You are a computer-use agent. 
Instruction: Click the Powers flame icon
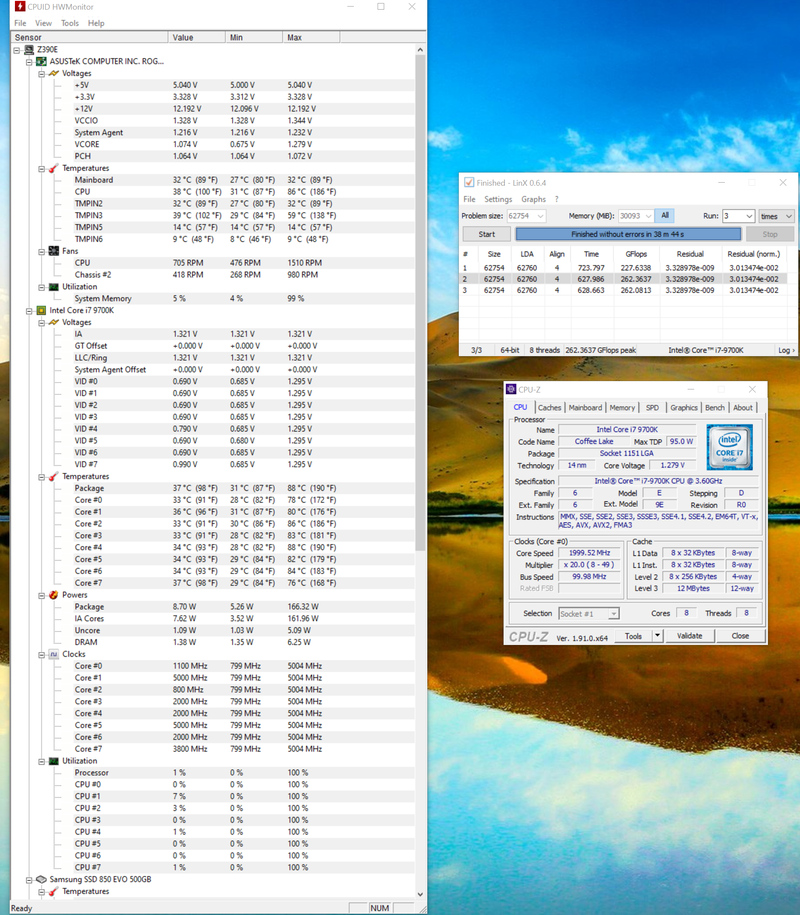point(54,595)
